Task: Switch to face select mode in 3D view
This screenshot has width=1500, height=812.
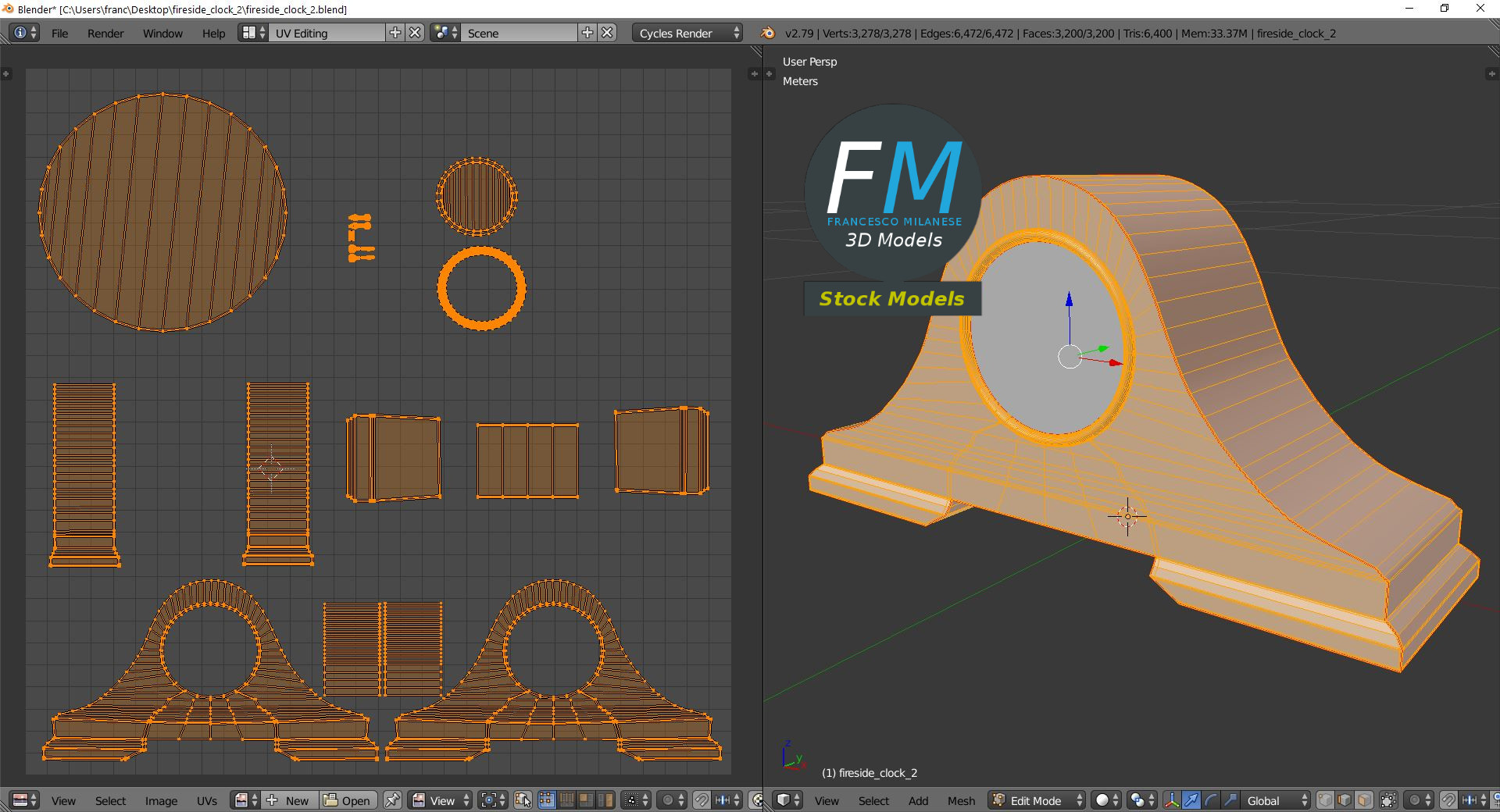Action: [x=1363, y=800]
